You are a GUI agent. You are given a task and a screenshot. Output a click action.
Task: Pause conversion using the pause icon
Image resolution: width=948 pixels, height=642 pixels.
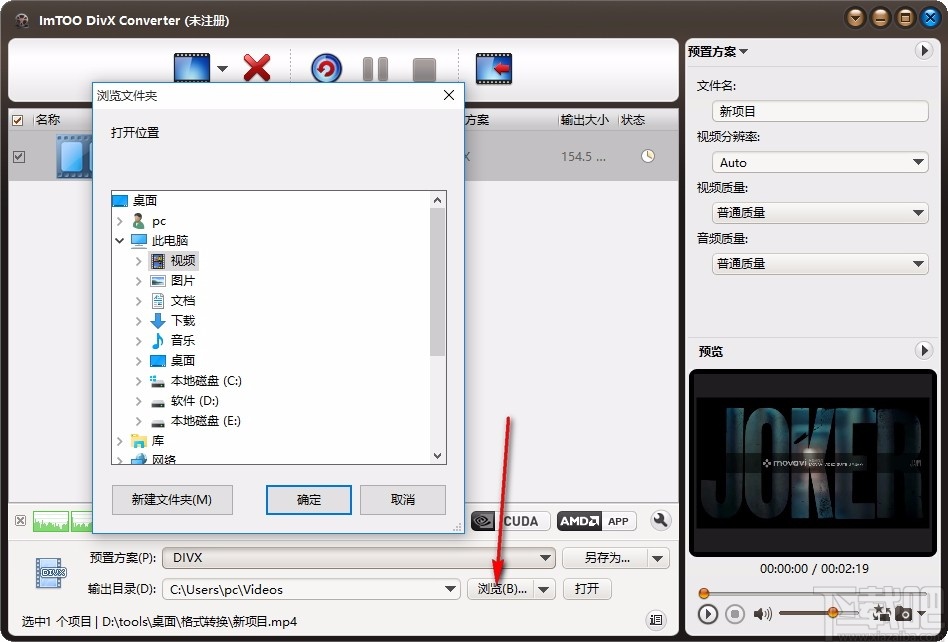pyautogui.click(x=375, y=67)
